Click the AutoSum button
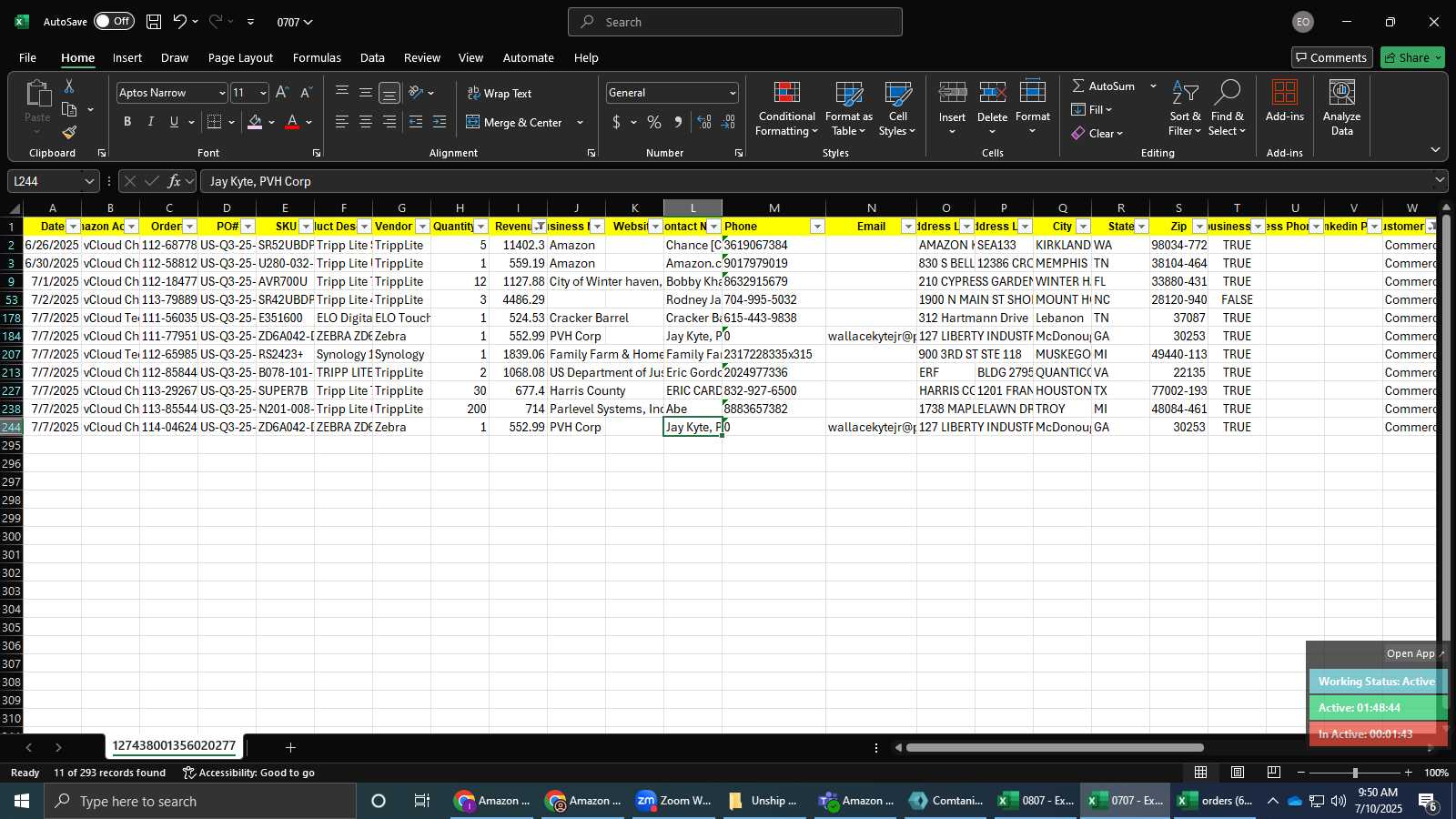 pos(1104,86)
